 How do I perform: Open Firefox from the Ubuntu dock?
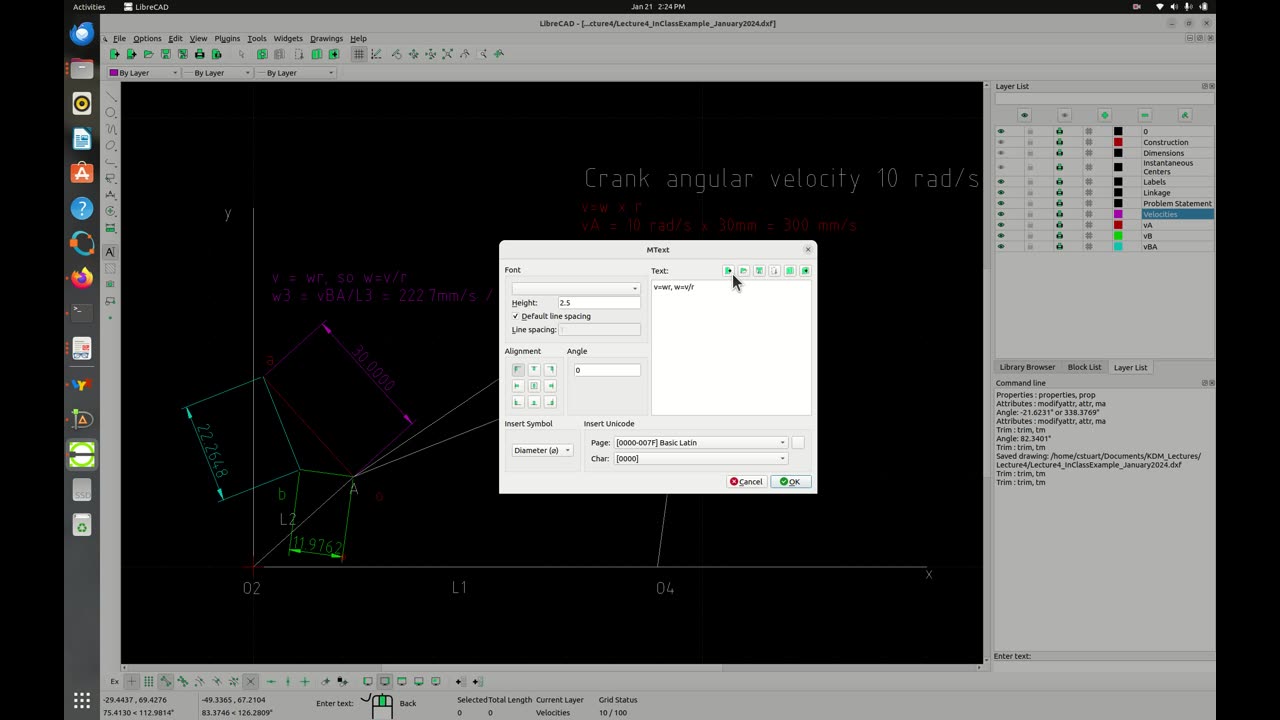coord(82,278)
